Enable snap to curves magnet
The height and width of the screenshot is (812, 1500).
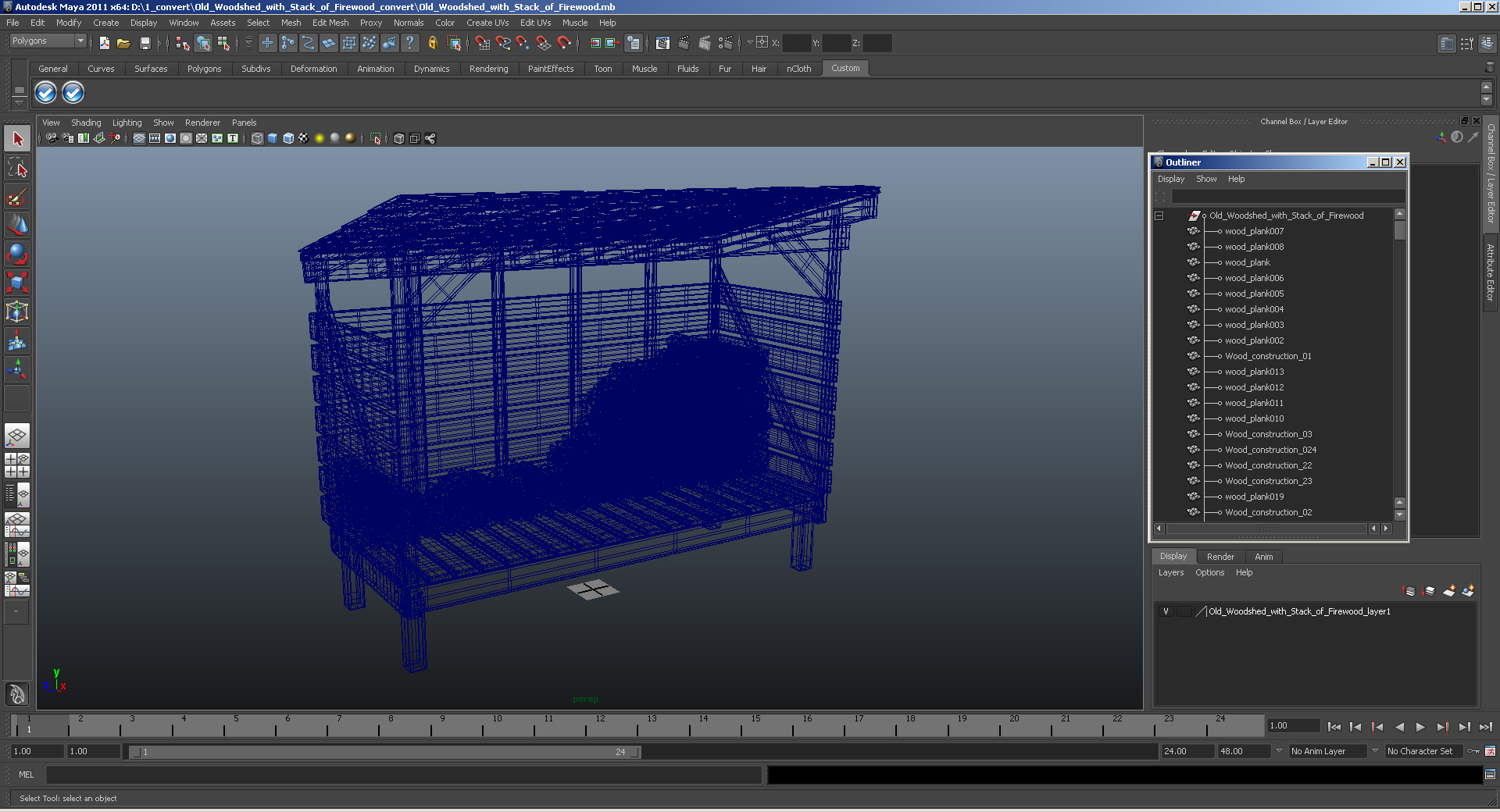click(503, 43)
